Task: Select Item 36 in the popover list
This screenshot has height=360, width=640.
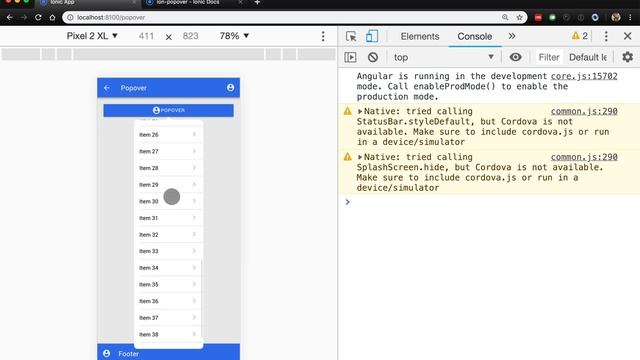Action: click(x=169, y=301)
